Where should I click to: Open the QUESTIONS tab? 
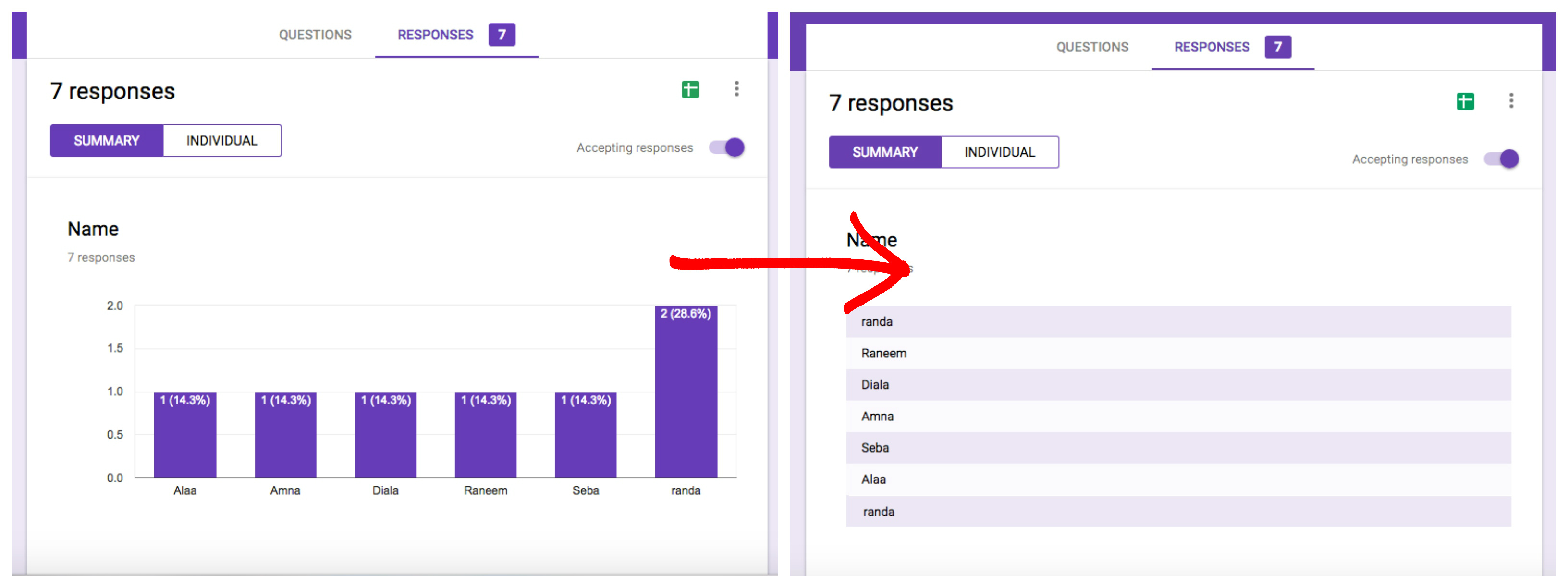(x=315, y=35)
